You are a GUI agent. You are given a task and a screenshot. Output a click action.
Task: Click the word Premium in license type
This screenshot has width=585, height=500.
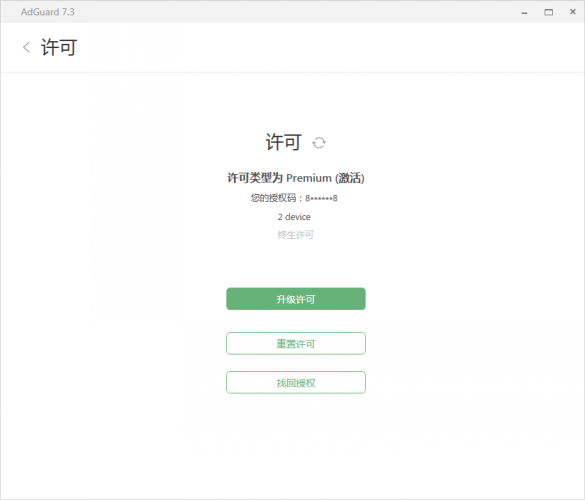click(x=309, y=178)
